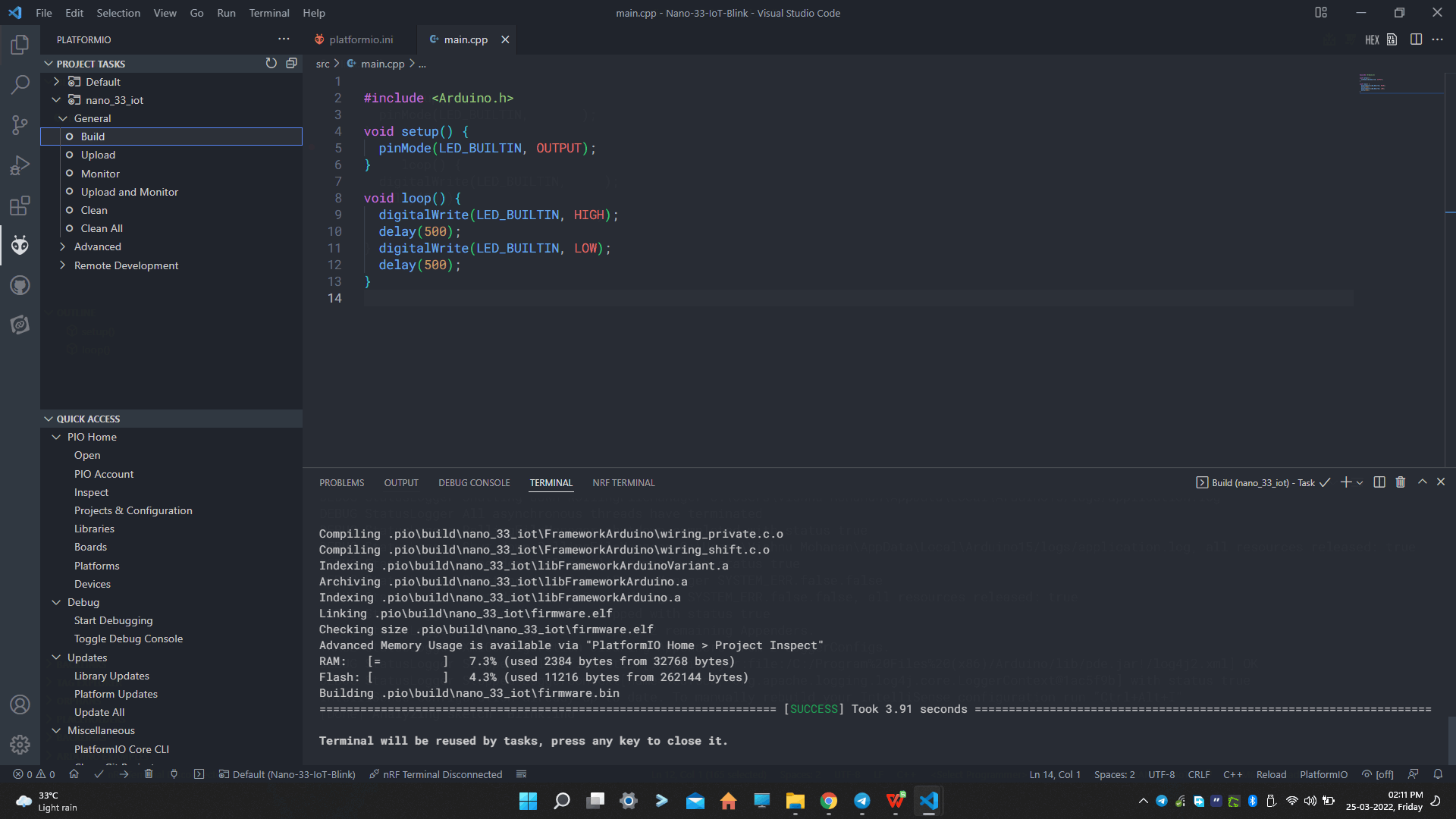Expand the Advanced task group
1456x819 pixels.
63,246
